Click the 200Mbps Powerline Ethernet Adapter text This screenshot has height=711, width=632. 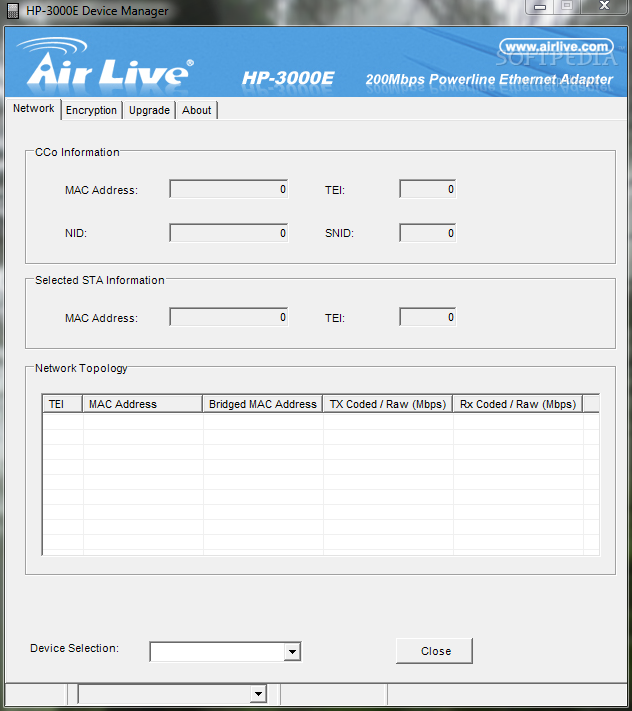489,79
